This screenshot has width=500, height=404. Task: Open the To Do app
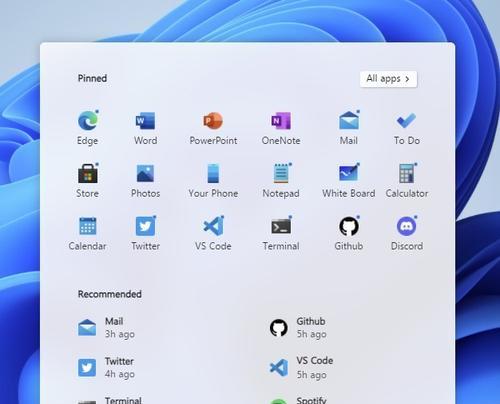(407, 128)
